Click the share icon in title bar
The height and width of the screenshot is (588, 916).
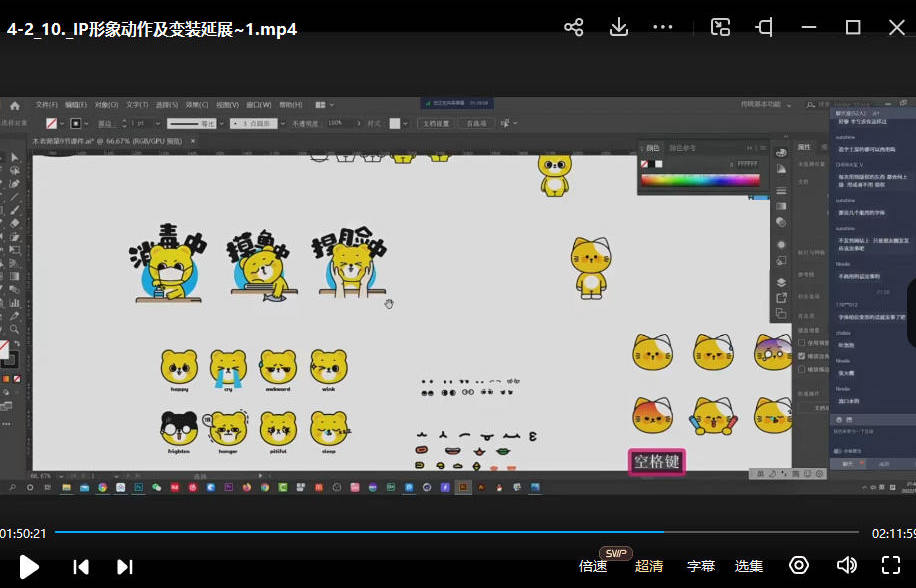[x=573, y=27]
